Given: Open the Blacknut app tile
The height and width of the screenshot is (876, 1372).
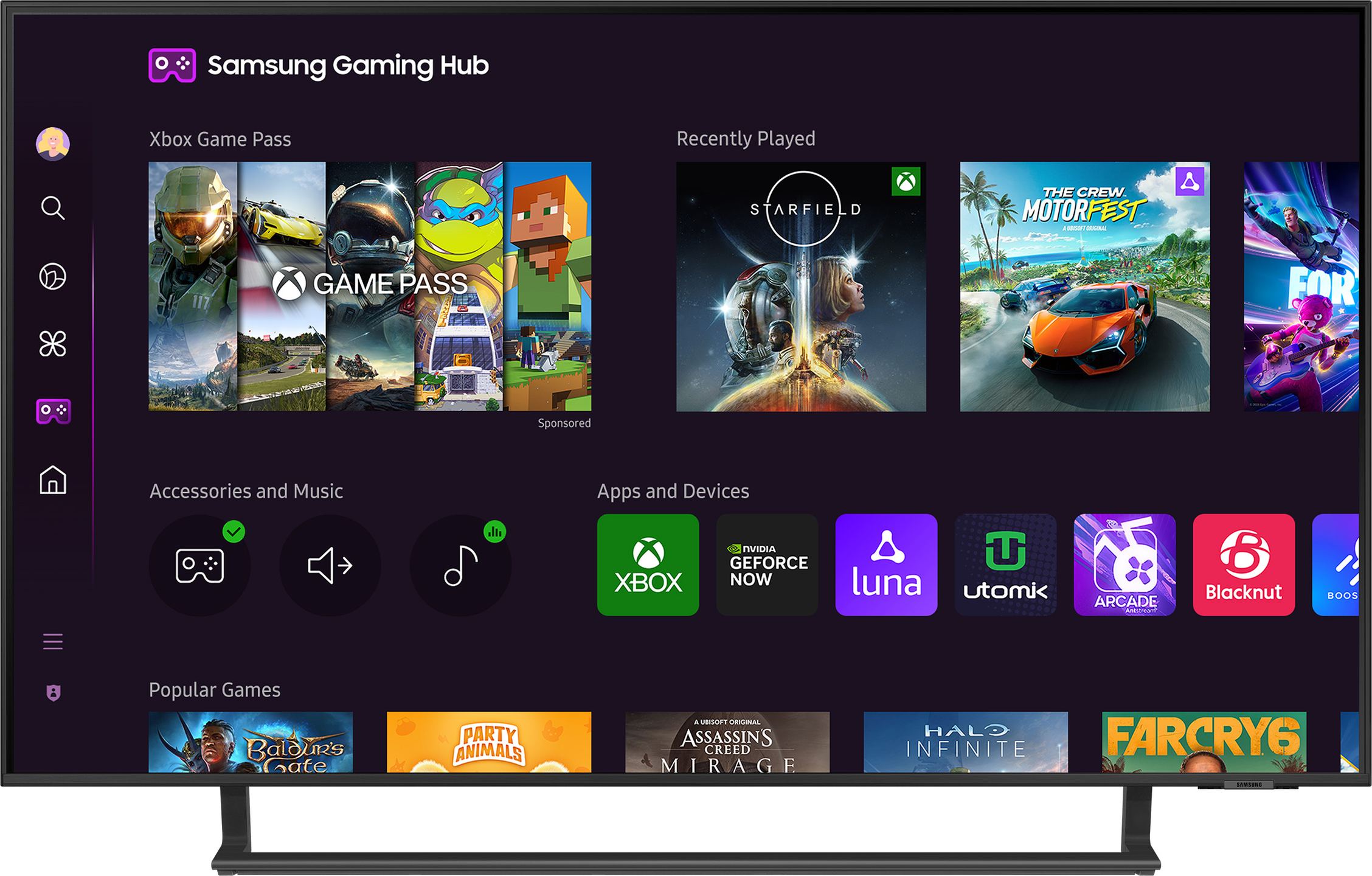Looking at the screenshot, I should (x=1244, y=565).
